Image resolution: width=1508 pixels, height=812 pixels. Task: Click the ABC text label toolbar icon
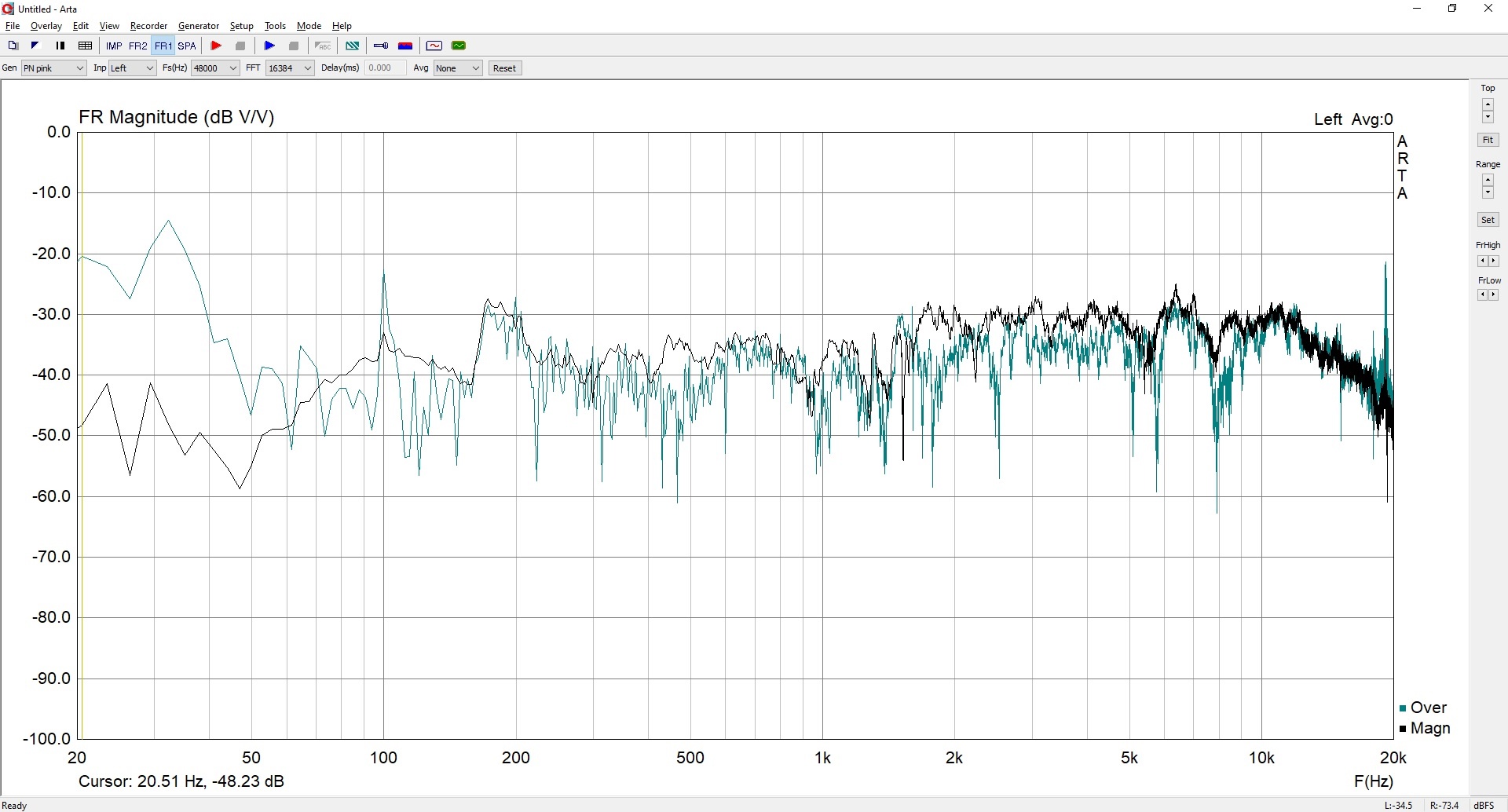tap(323, 46)
